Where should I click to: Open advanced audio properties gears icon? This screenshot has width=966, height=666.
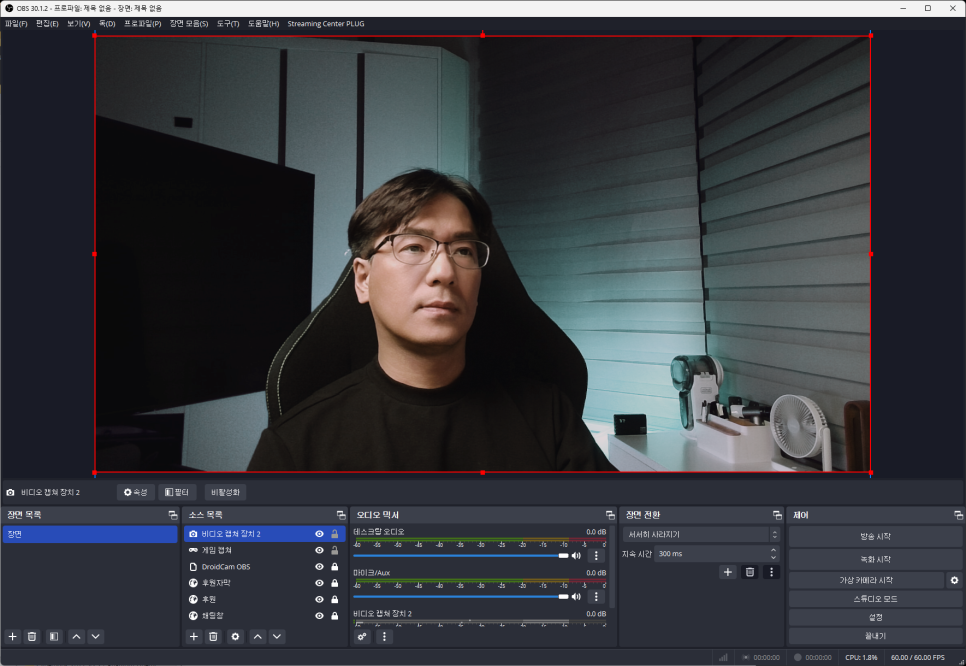pyautogui.click(x=363, y=636)
